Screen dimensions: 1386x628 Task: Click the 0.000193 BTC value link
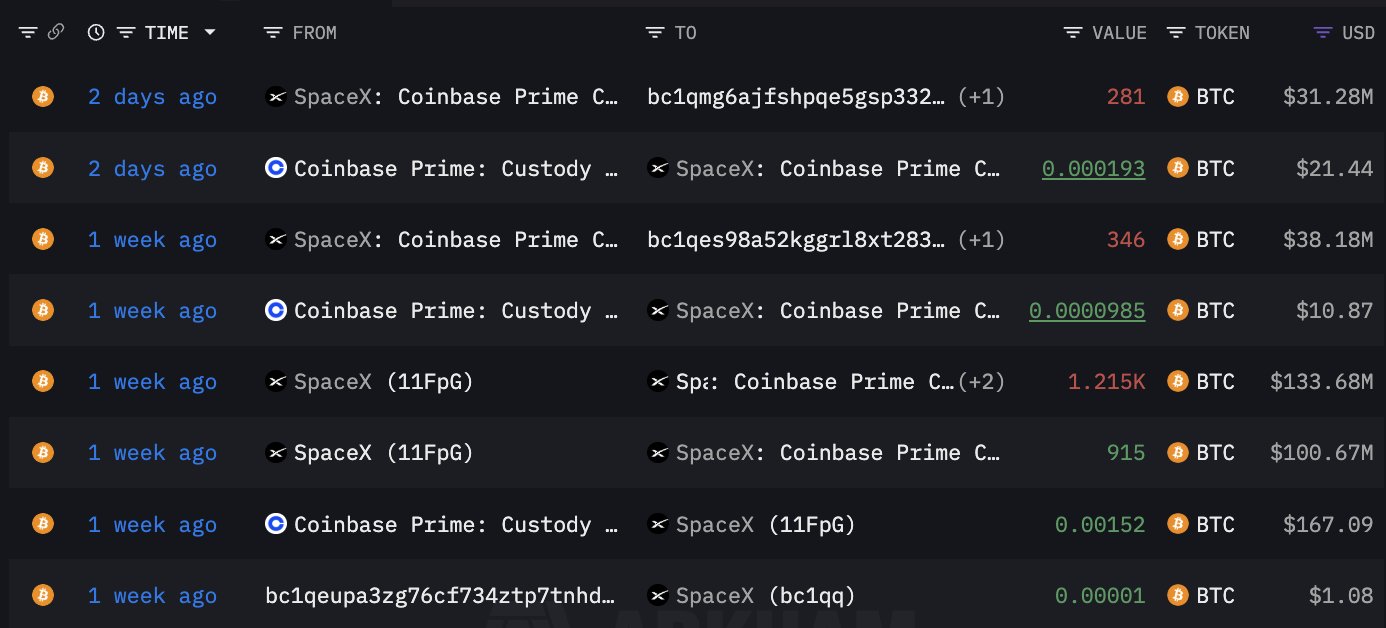[1093, 169]
